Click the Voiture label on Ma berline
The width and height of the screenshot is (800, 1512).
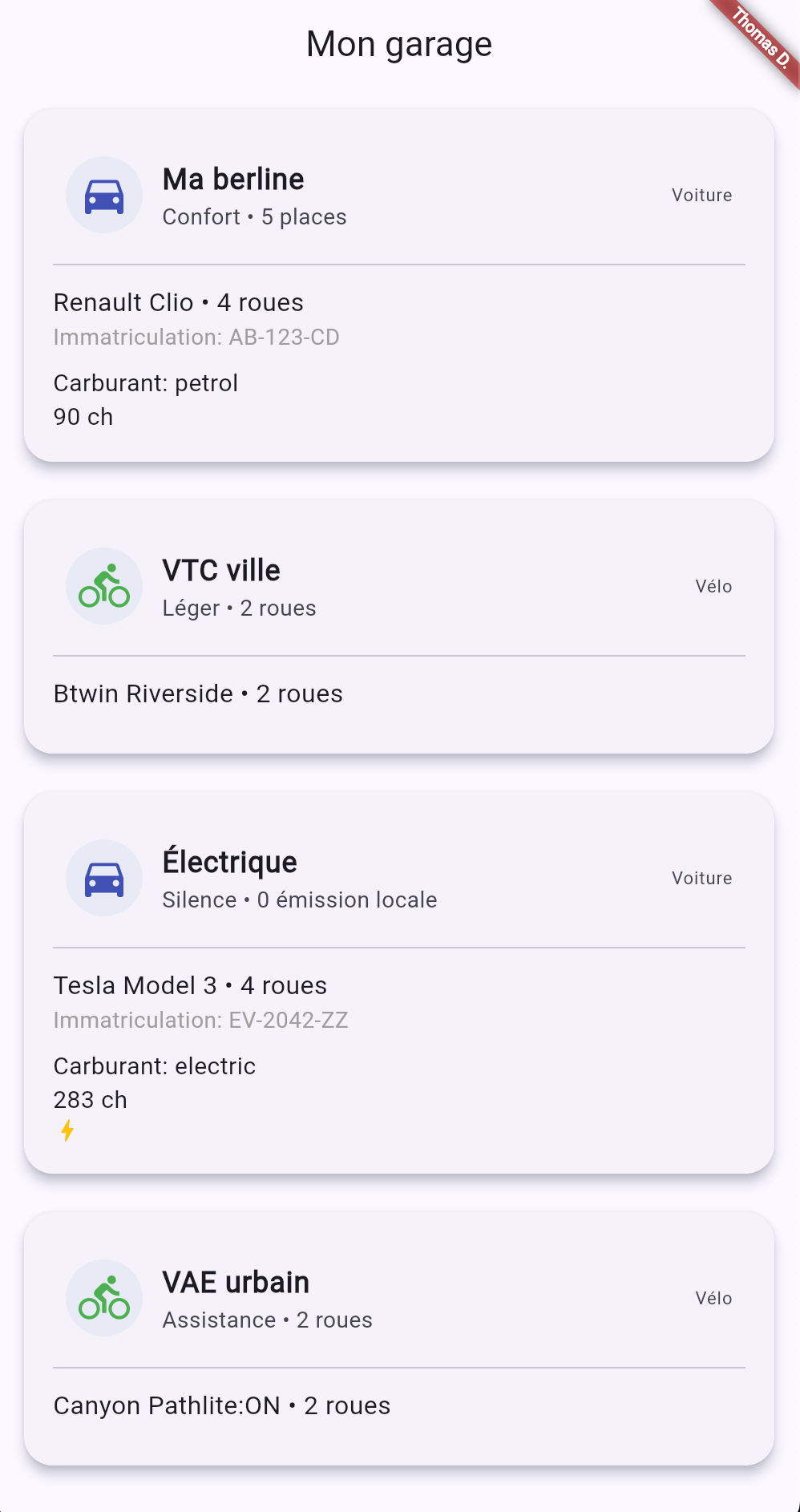coord(701,196)
